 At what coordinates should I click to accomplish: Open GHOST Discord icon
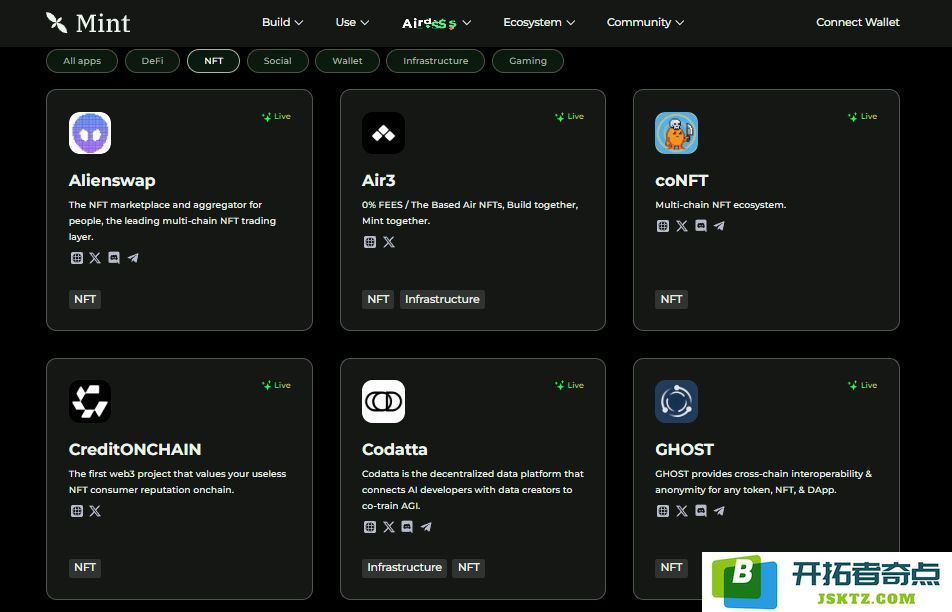point(701,511)
